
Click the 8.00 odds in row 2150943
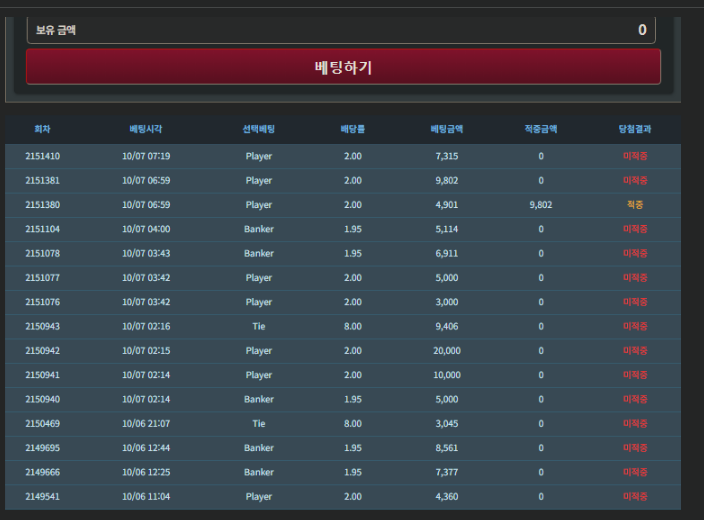pos(352,326)
